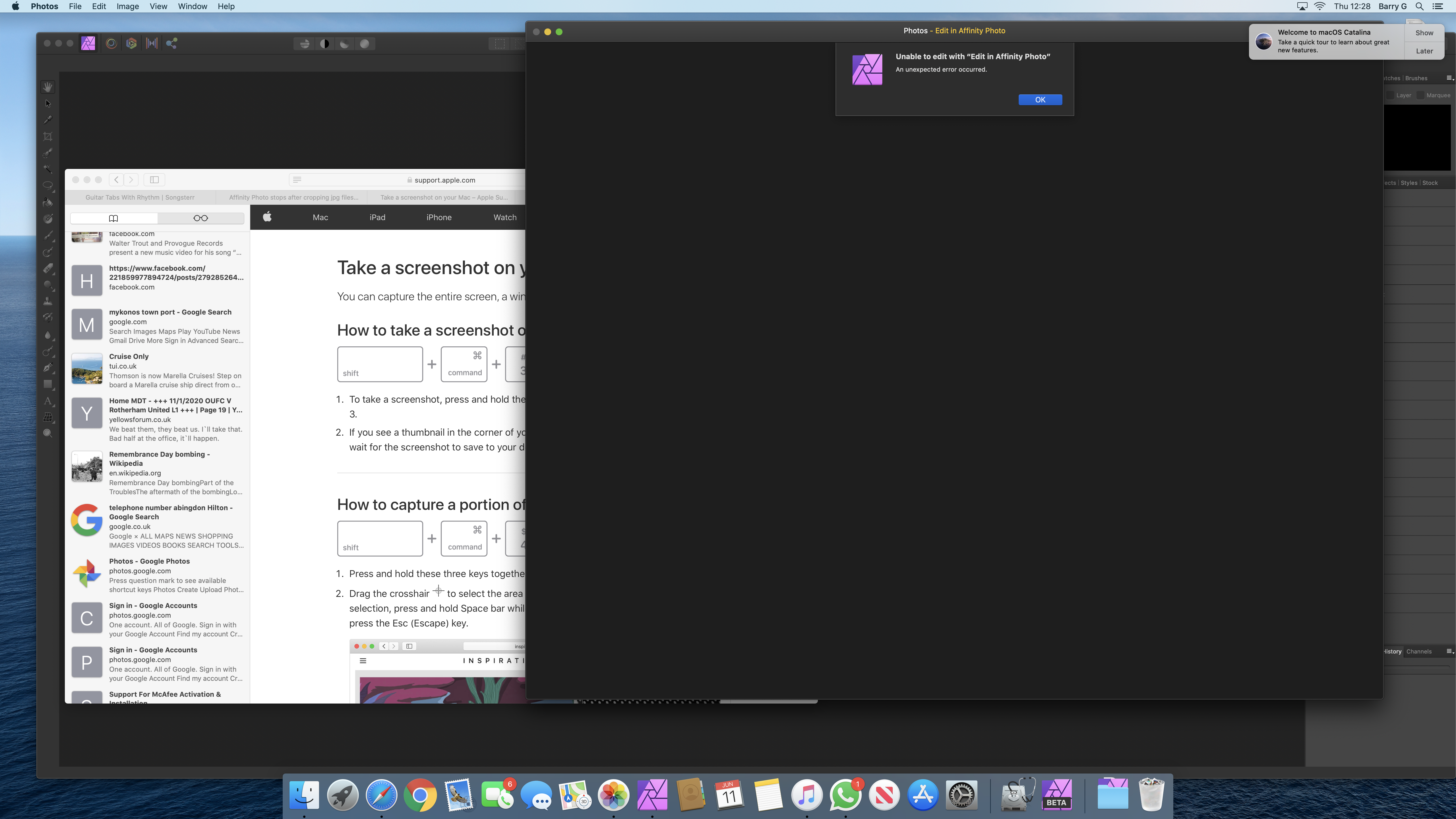The height and width of the screenshot is (819, 1456).
Task: Select the Paint Brush tool
Action: (x=48, y=235)
